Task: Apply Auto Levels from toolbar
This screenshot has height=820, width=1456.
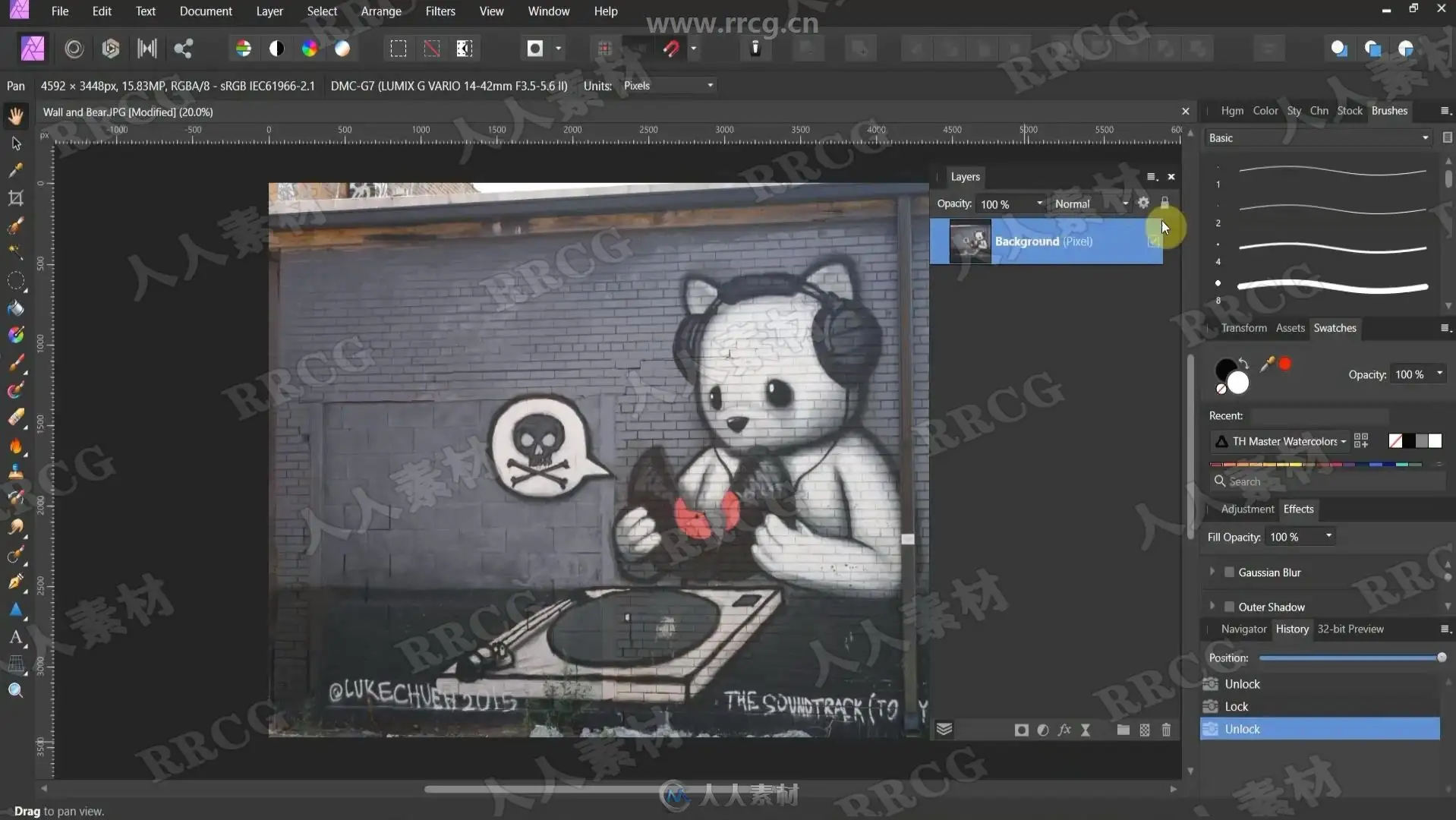Action: click(244, 49)
